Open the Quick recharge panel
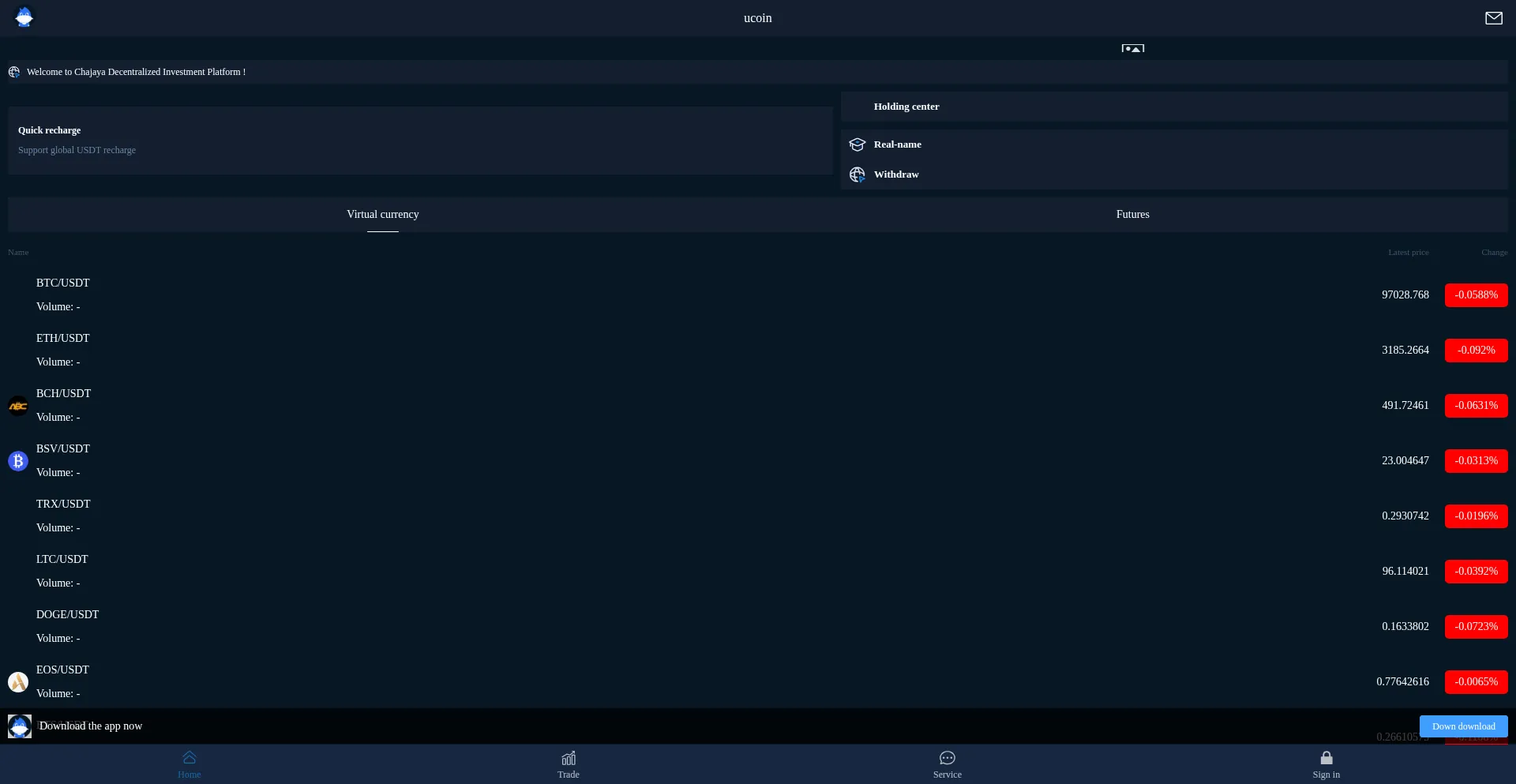This screenshot has height=784, width=1516. [420, 141]
